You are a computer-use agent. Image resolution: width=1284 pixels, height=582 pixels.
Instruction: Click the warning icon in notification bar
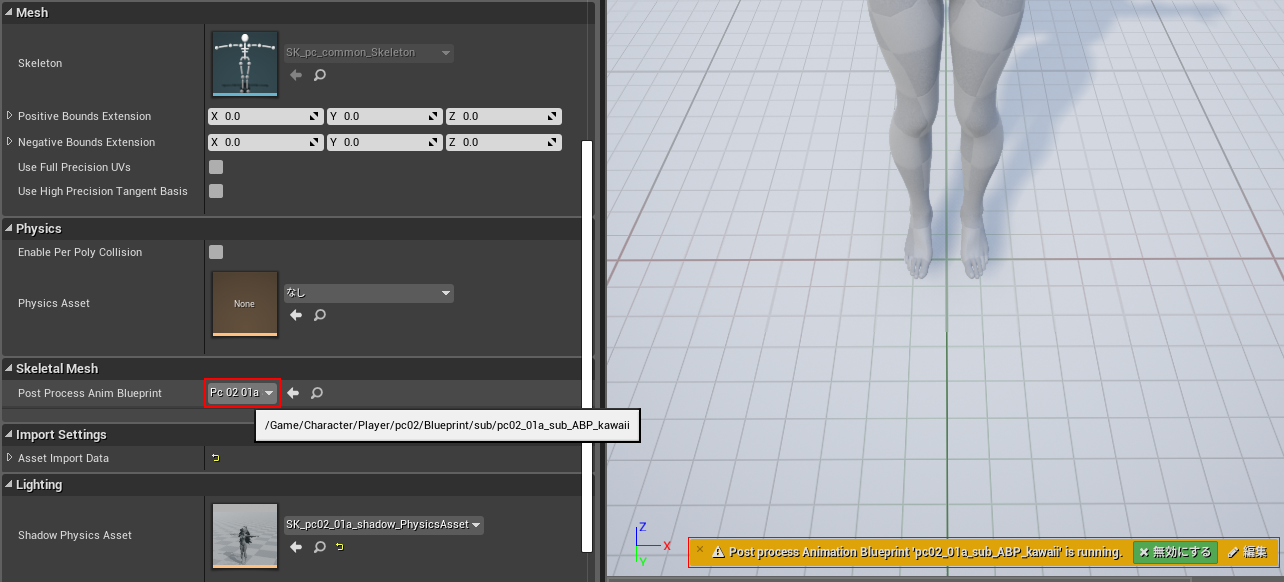point(718,552)
